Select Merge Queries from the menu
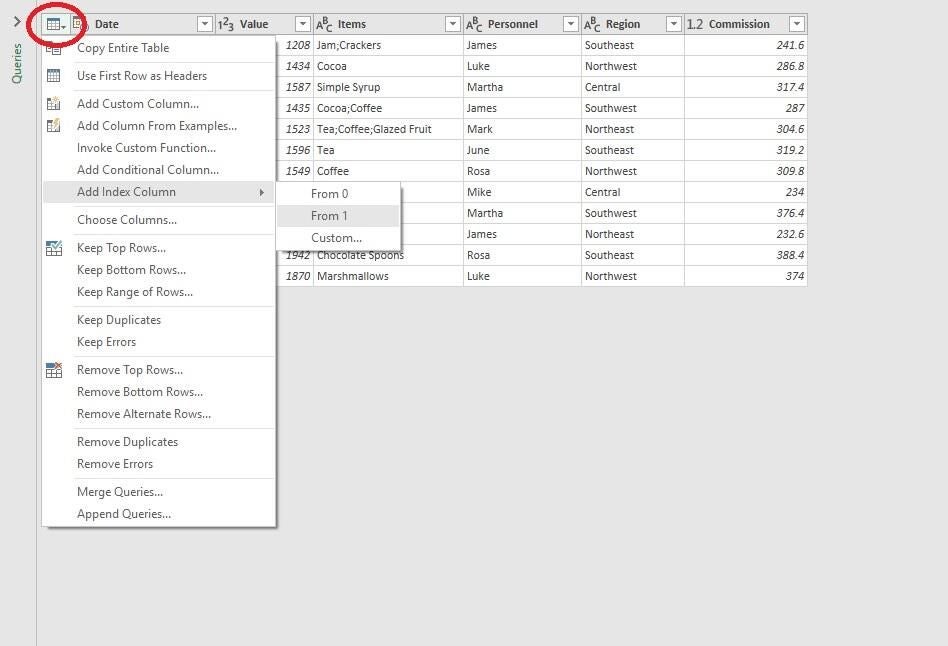 [x=119, y=491]
